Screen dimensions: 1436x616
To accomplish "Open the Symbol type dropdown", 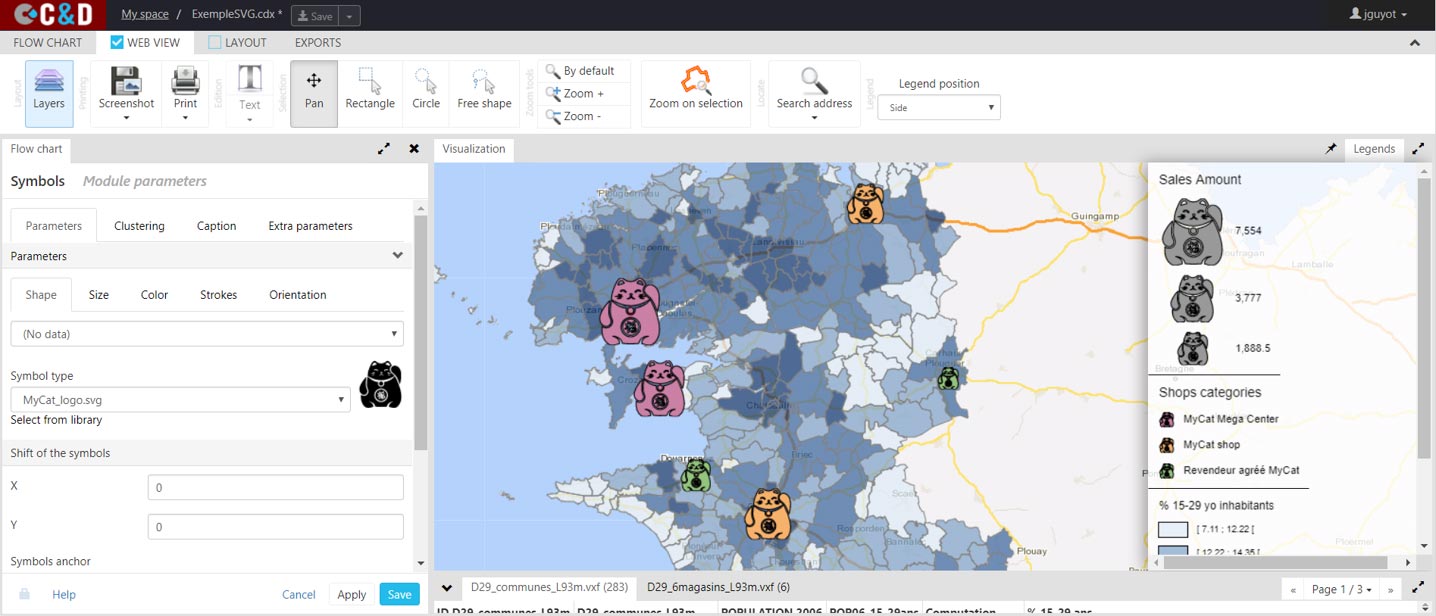I will (x=180, y=400).
